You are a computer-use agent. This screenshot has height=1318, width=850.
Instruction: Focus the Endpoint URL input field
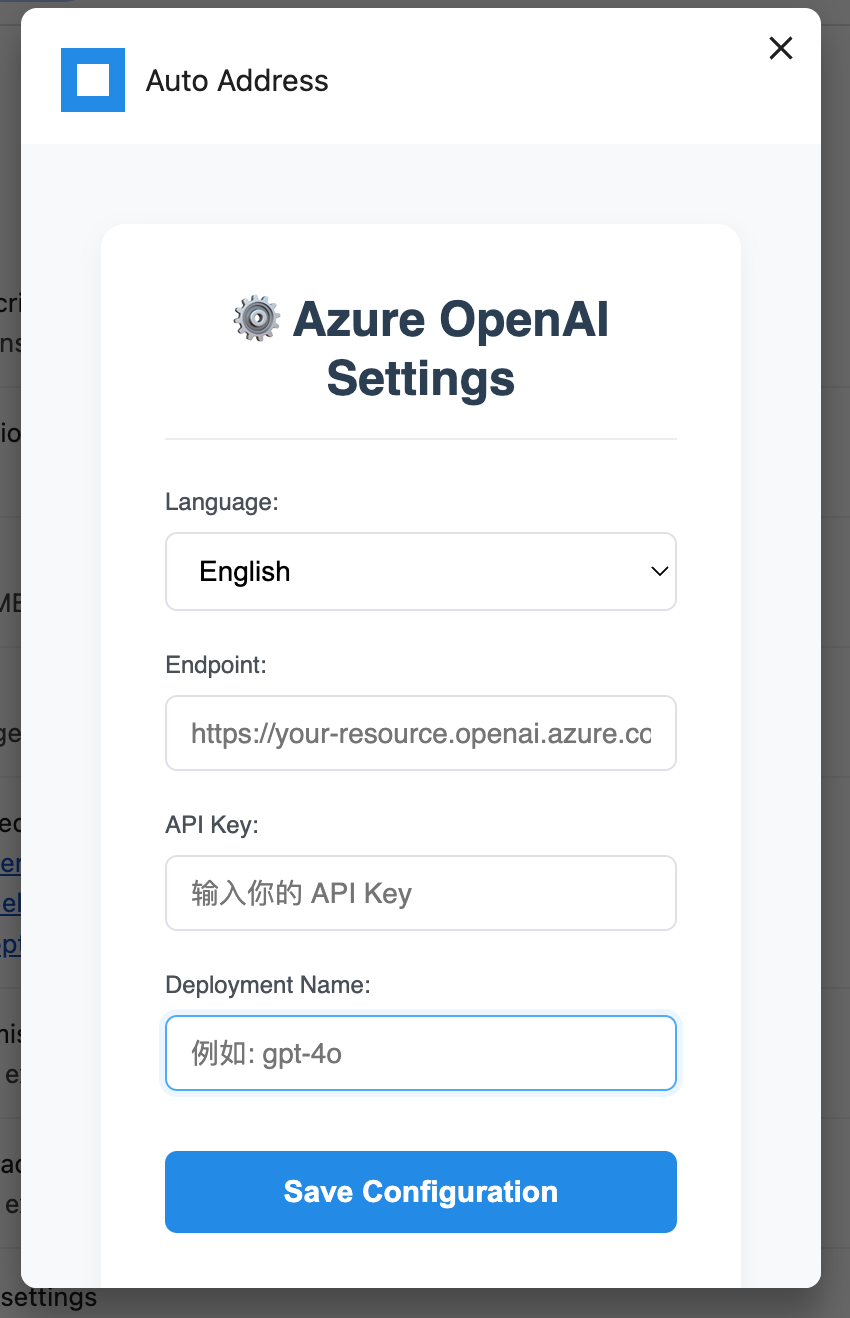click(x=420, y=733)
